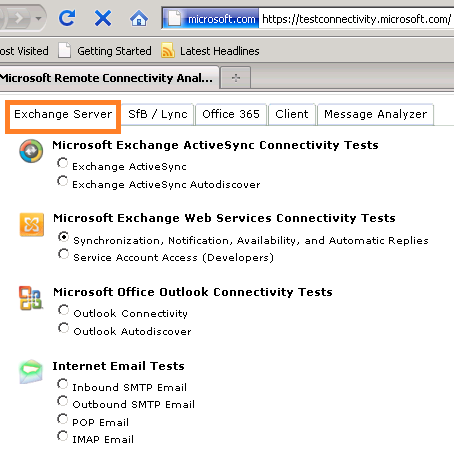Click the testconnectivity.microsoft.com URL field
This screenshot has width=454, height=475.
point(356,19)
